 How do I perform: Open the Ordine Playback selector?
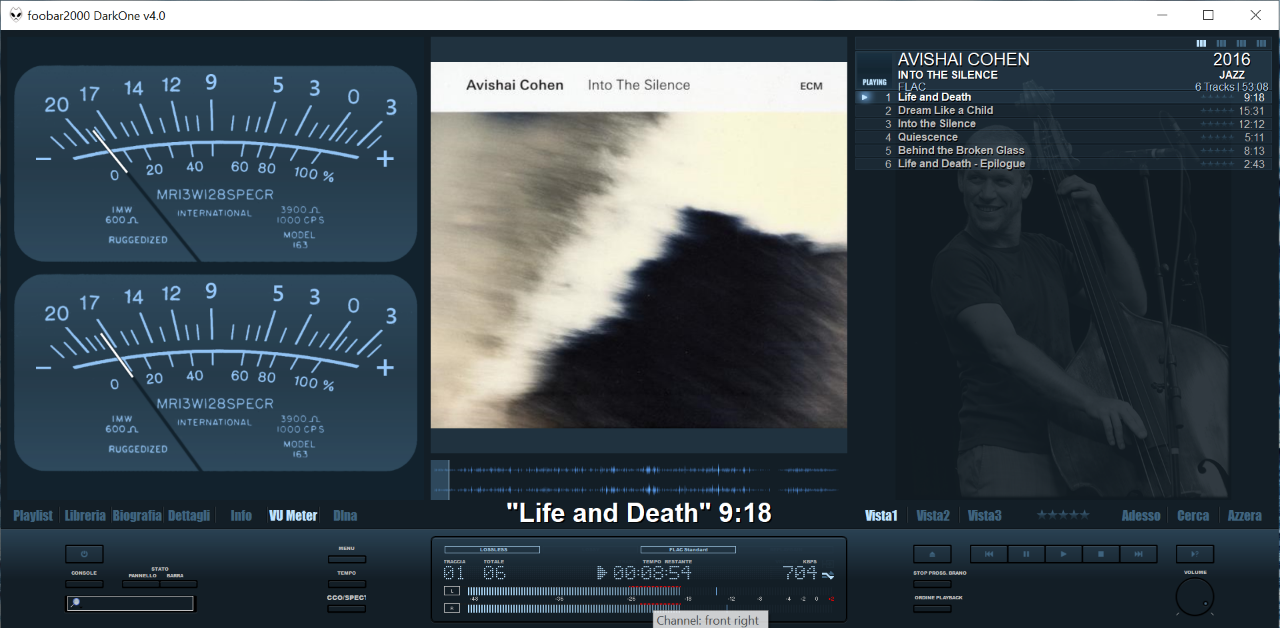point(932,608)
